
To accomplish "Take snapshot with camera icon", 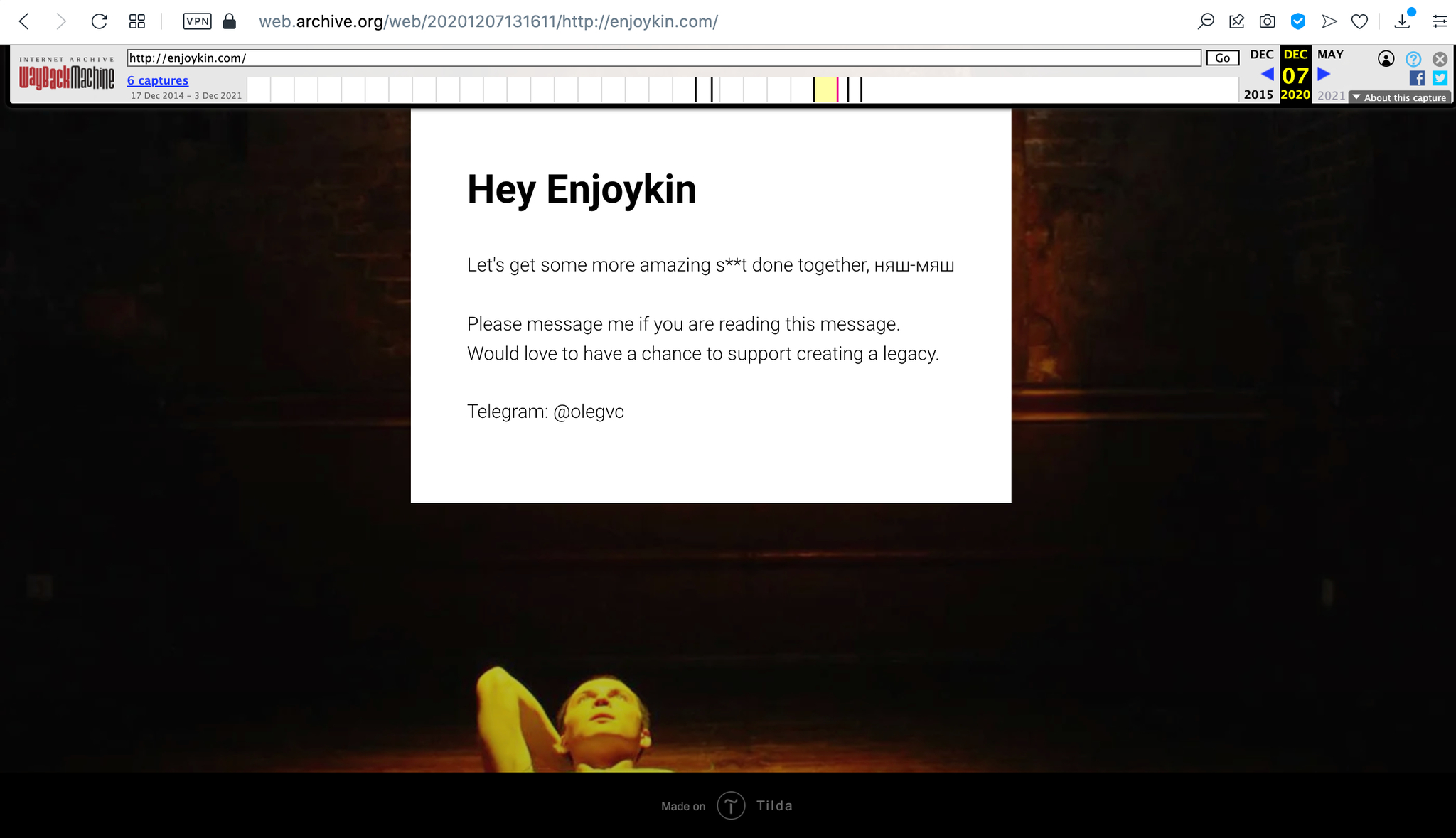I will point(1267,21).
